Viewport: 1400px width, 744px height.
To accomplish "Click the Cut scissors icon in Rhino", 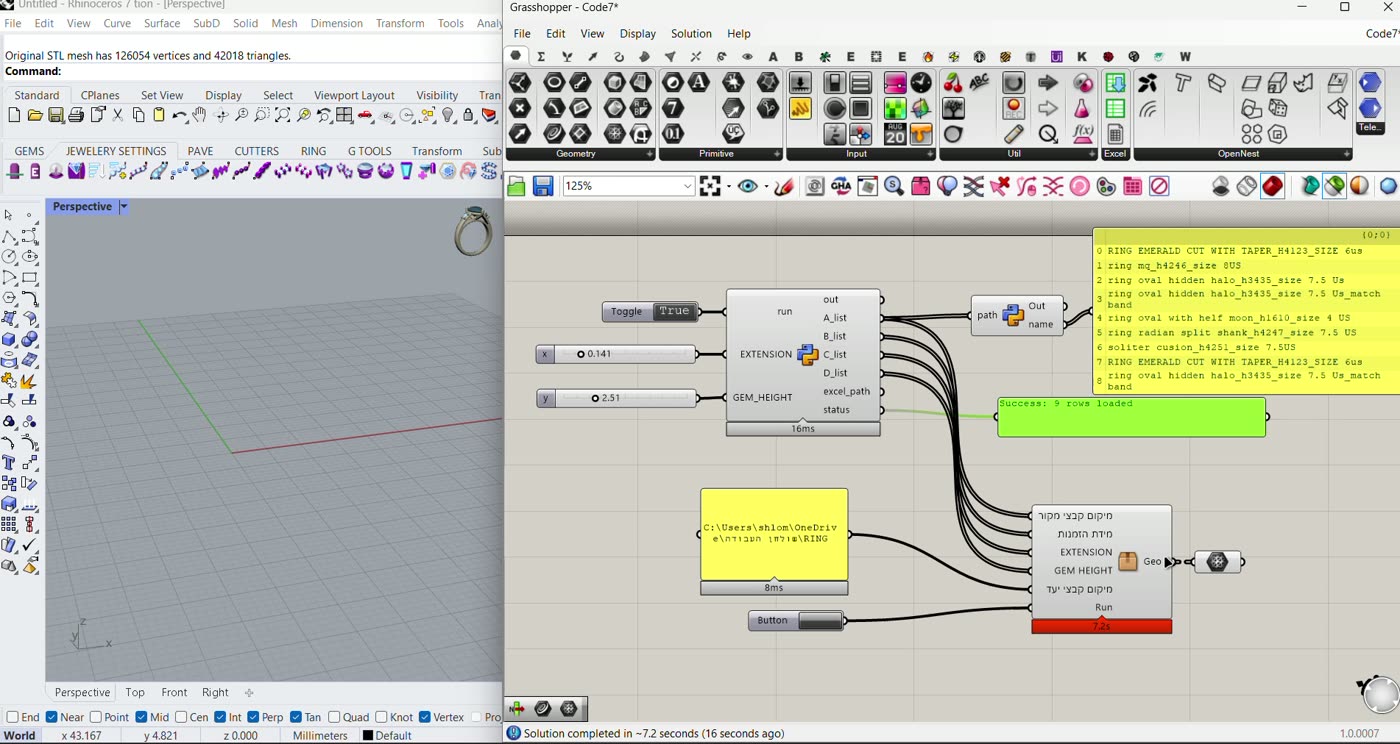I will [x=118, y=116].
